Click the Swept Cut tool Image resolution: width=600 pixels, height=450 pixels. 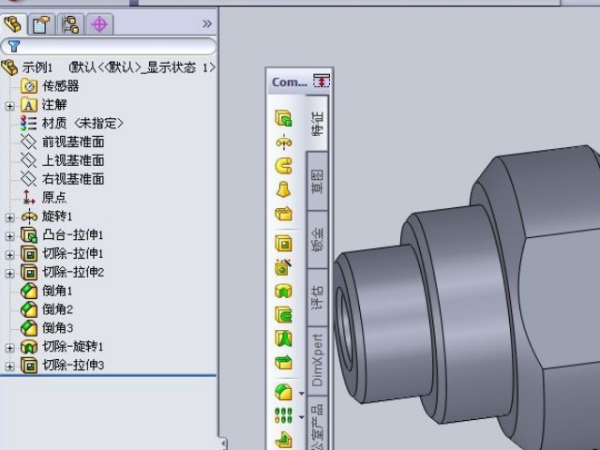284,315
